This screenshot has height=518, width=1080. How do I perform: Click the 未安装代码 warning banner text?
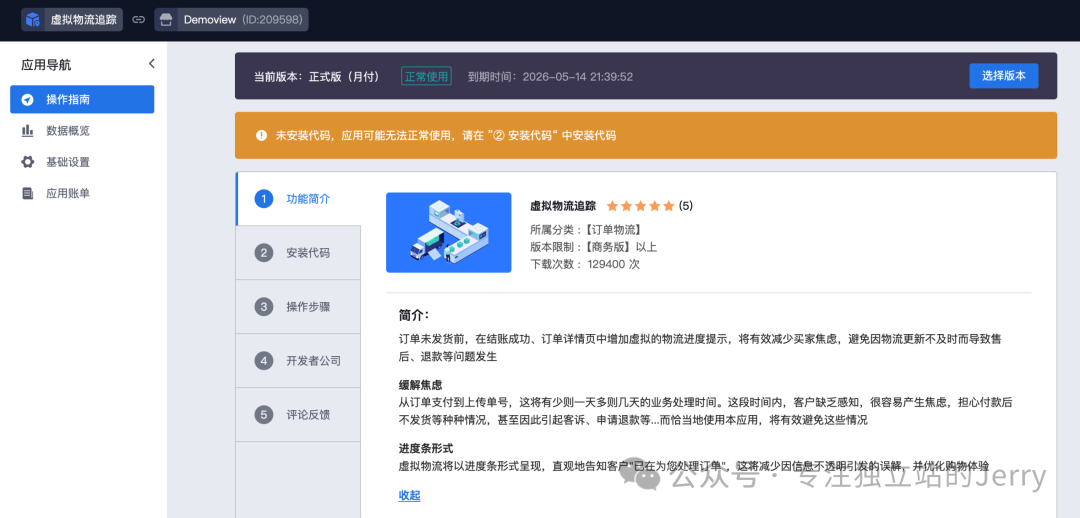(x=446, y=136)
